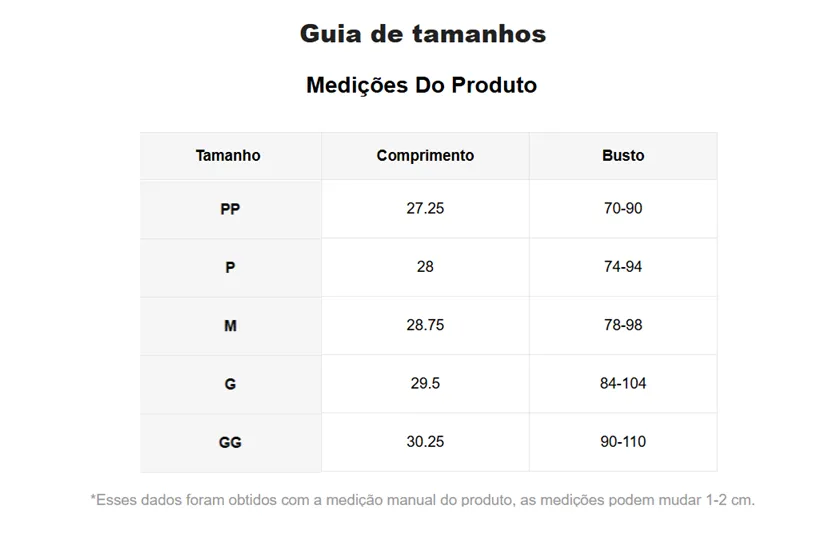Select the Comprimento column header

(425, 156)
